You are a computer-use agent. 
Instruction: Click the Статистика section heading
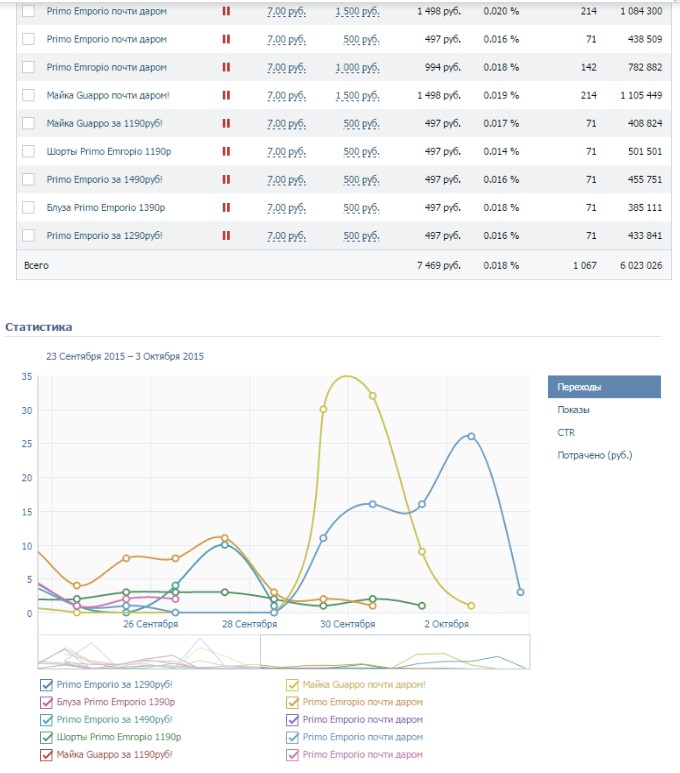coord(38,327)
